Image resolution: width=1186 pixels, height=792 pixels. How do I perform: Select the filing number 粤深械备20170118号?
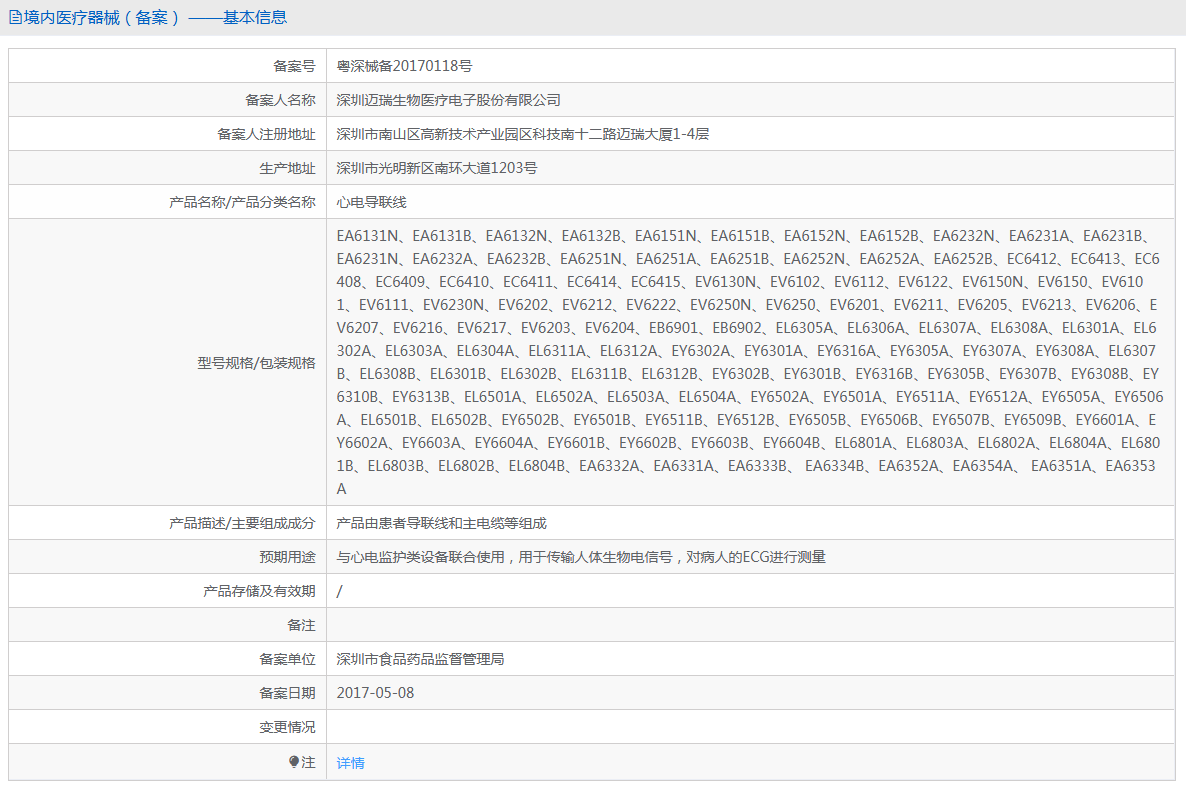(404, 66)
